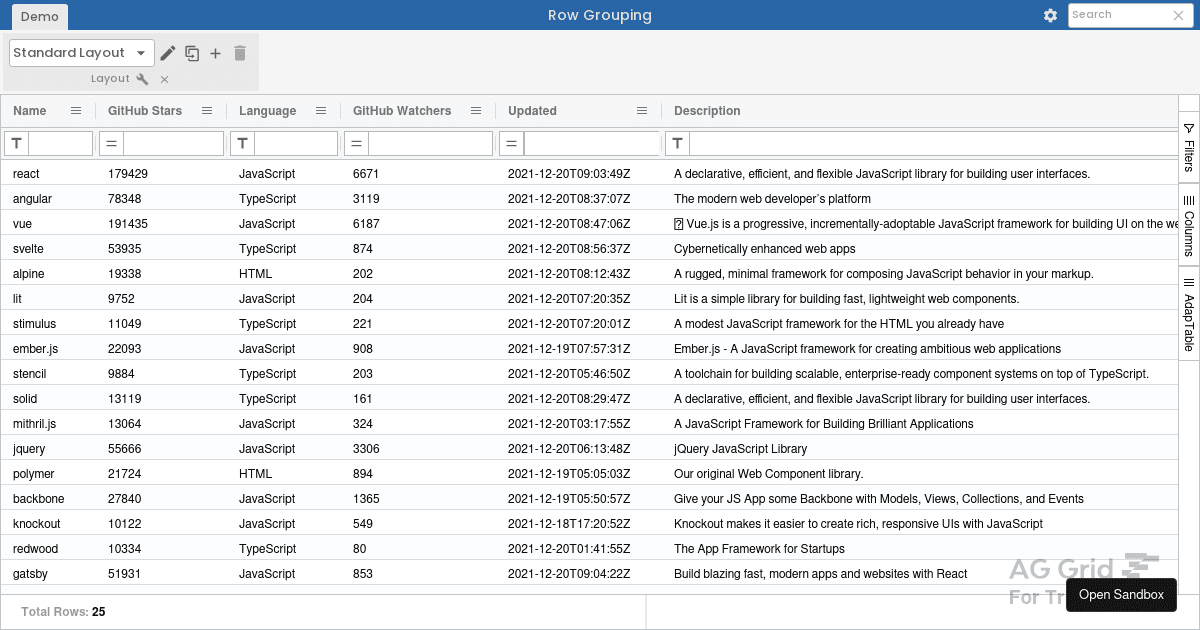Open the settings gear in the header
Screen dimensions: 1200x630
[1050, 15]
